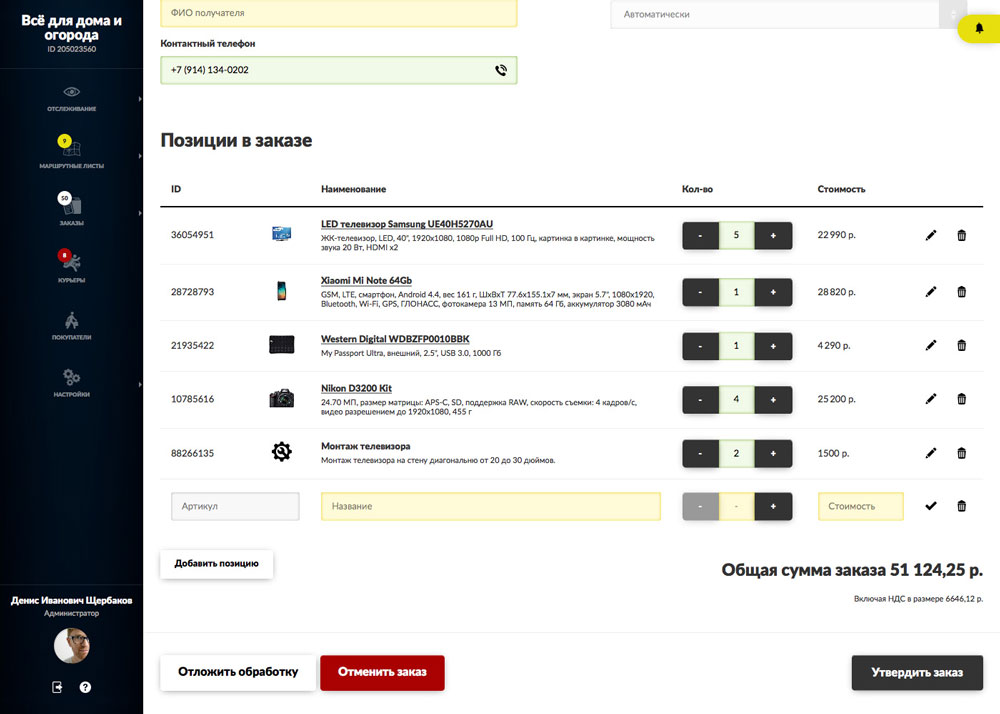This screenshot has height=714, width=1000.
Task: Open Western Digital WDBZFP0010BBK link
Action: (395, 339)
